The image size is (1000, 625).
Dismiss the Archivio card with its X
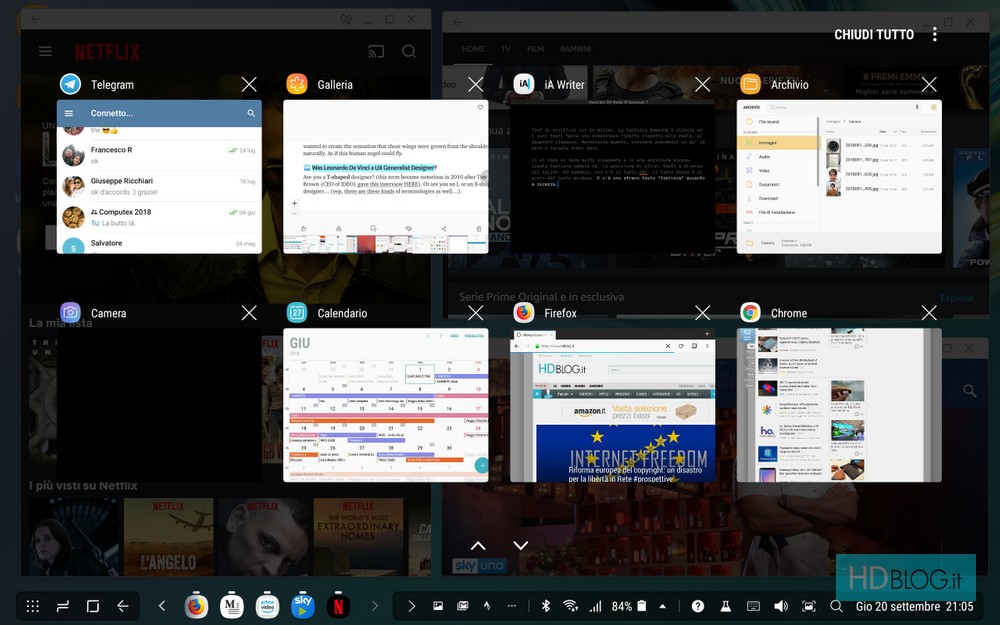point(929,84)
